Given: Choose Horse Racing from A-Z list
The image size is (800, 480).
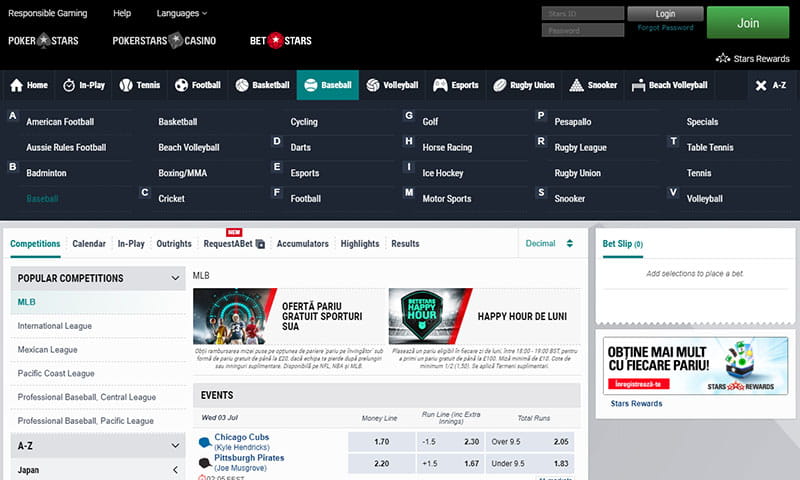Looking at the screenshot, I should pos(447,147).
